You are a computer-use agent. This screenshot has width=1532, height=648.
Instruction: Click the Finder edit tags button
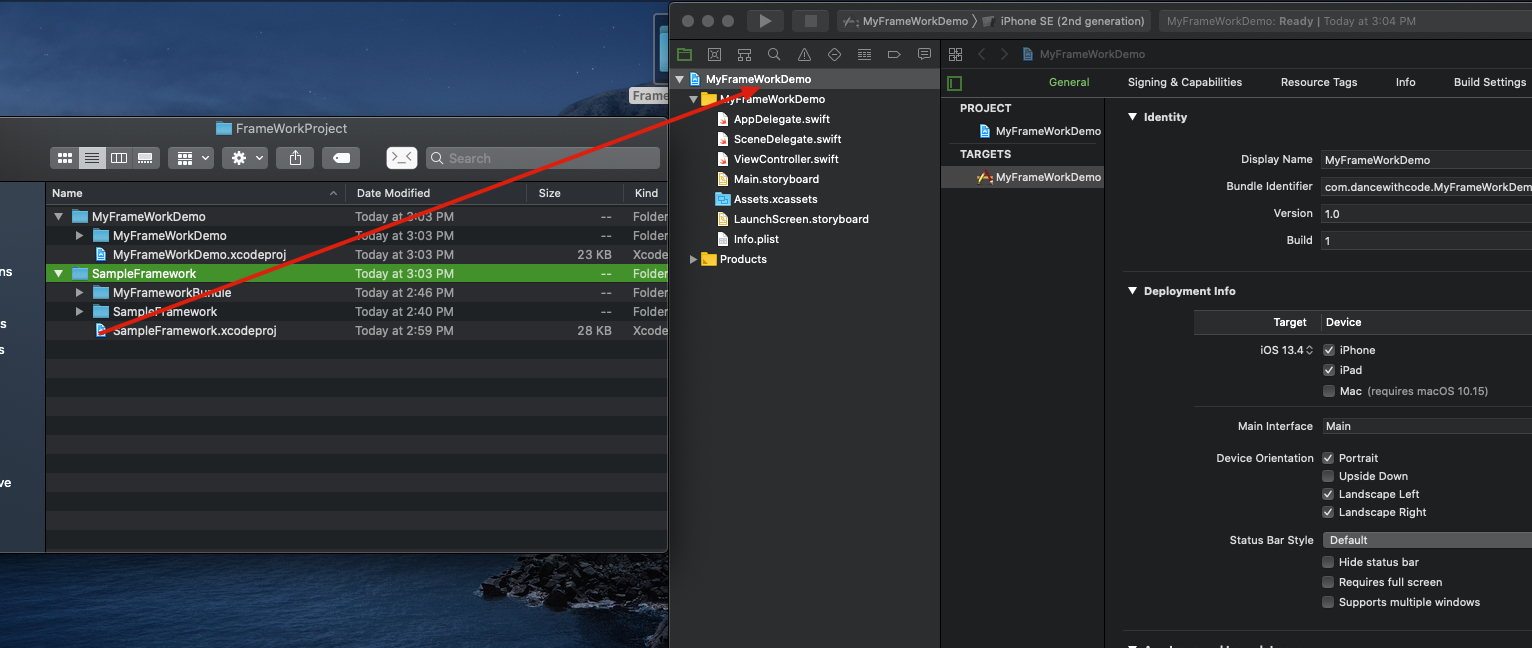click(341, 158)
